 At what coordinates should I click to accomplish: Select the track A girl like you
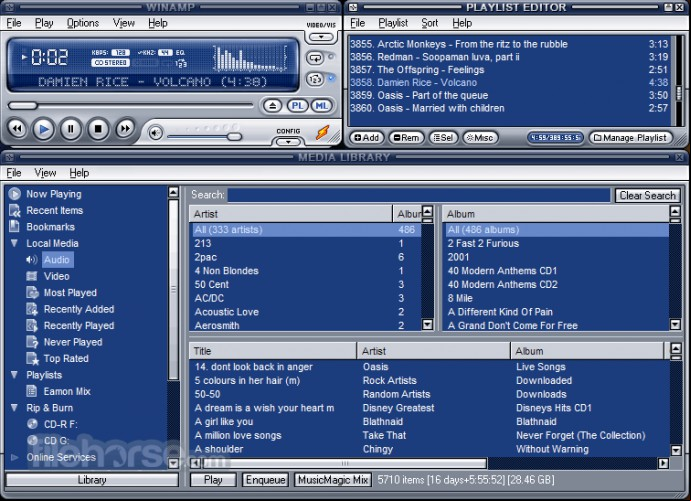(x=224, y=422)
